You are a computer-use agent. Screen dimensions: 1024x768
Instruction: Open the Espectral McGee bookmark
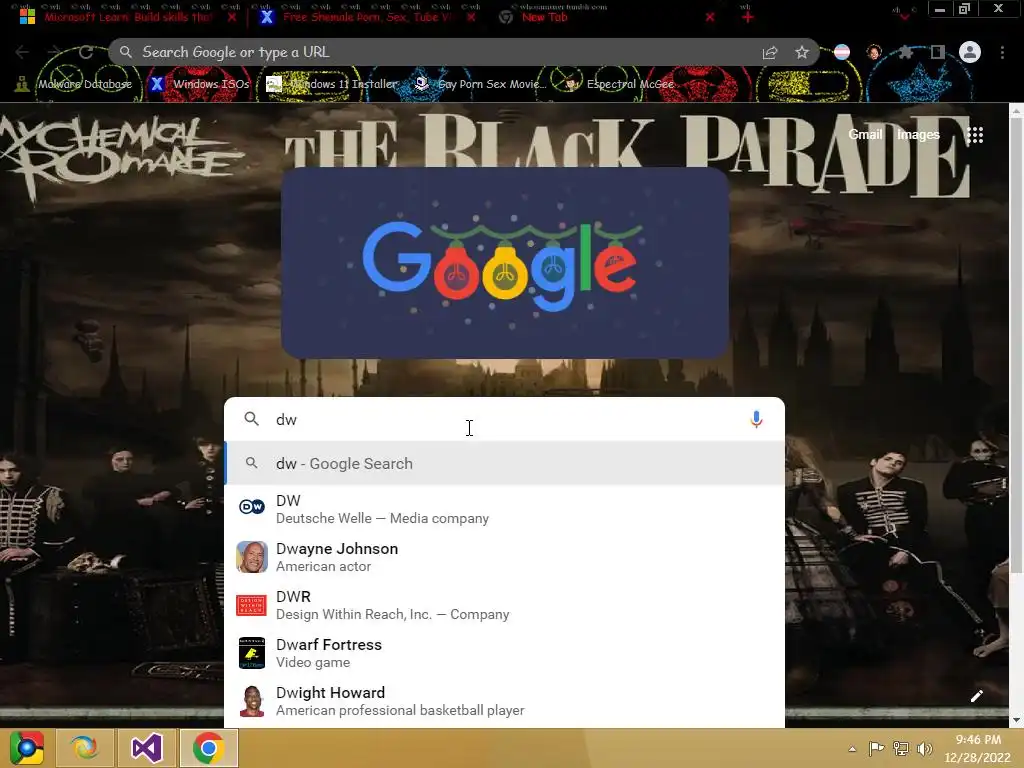pyautogui.click(x=619, y=84)
